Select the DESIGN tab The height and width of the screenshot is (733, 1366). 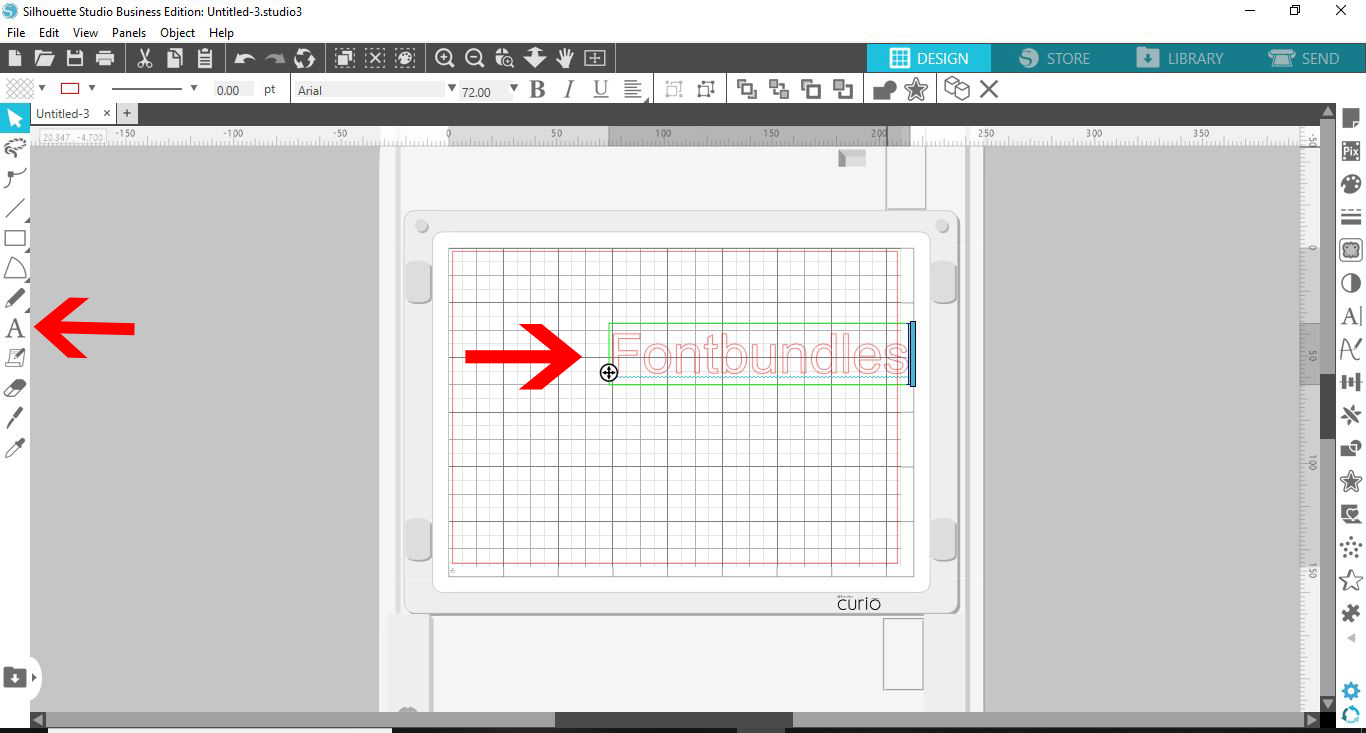point(929,58)
